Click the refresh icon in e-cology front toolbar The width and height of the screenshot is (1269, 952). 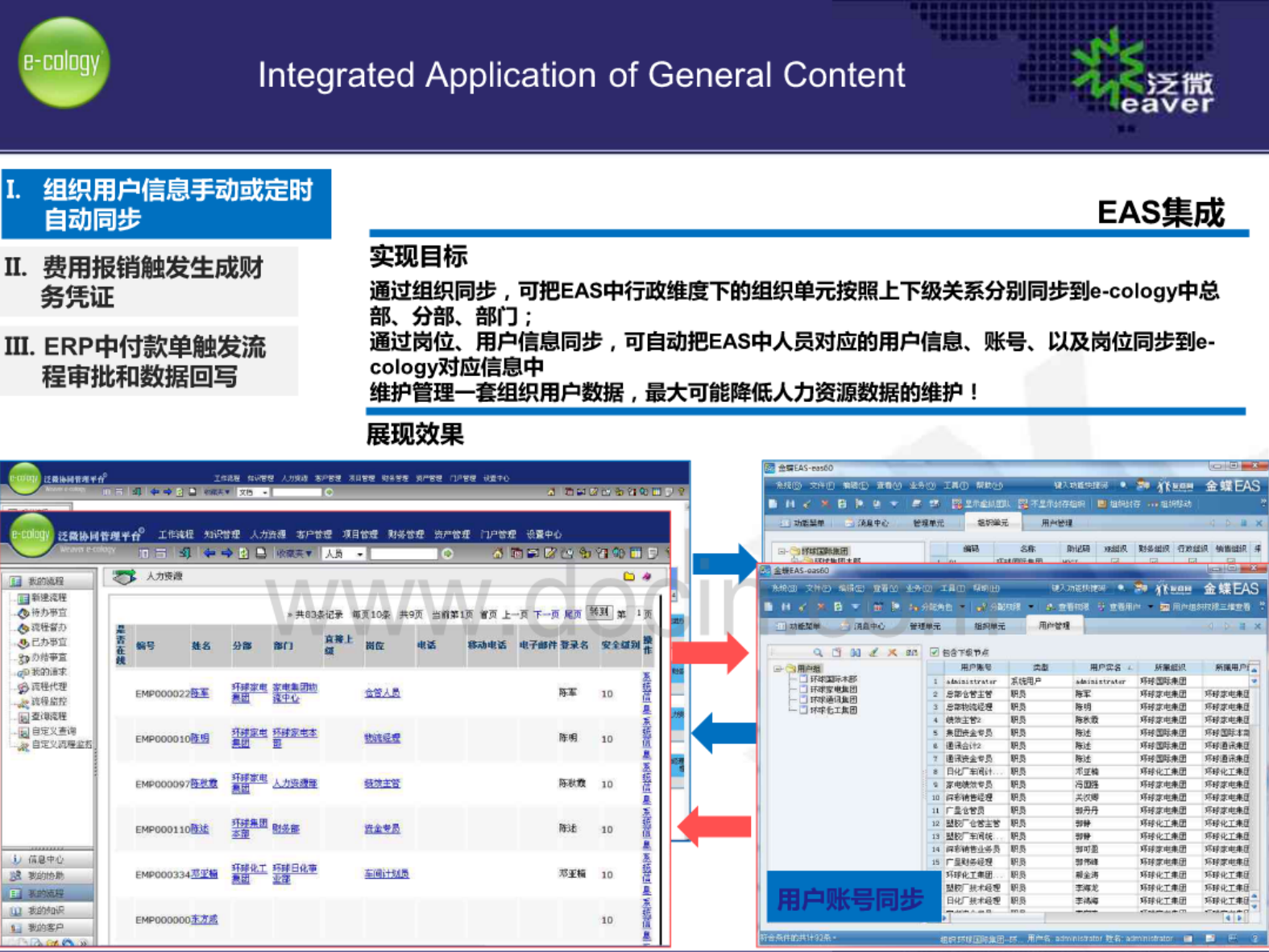pos(243,553)
